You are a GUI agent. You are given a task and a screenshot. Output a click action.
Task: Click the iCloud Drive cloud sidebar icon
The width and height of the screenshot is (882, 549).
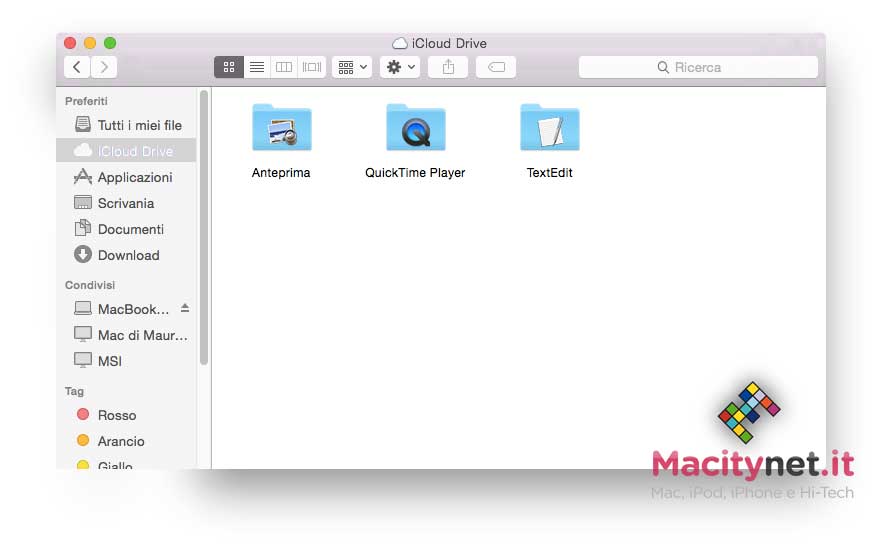(83, 150)
